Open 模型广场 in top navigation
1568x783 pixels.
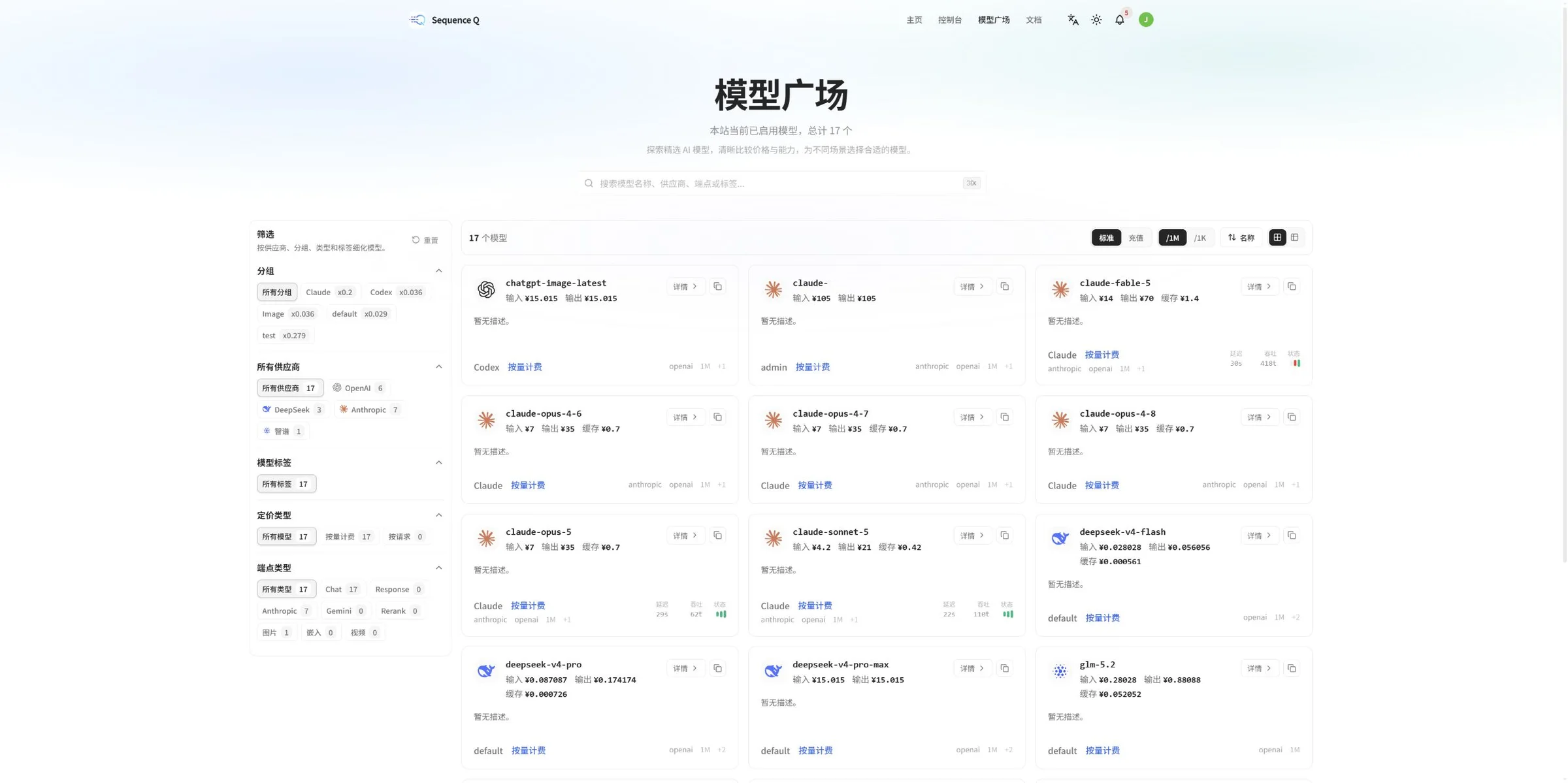[x=994, y=20]
